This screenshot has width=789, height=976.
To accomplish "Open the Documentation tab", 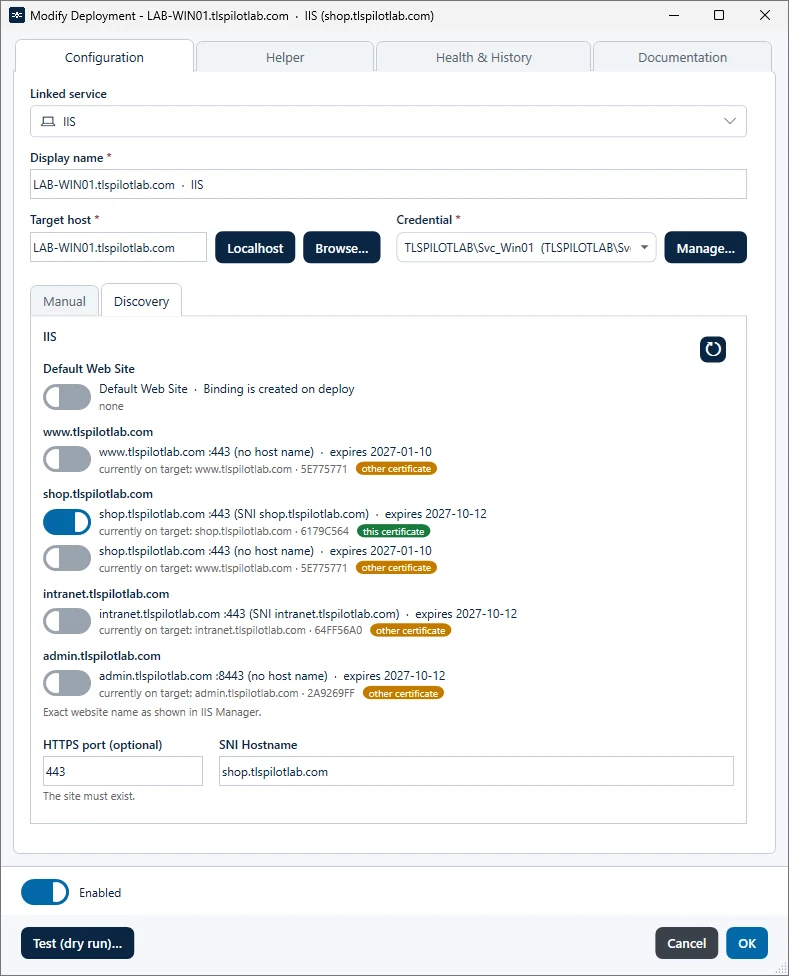I will tap(683, 57).
